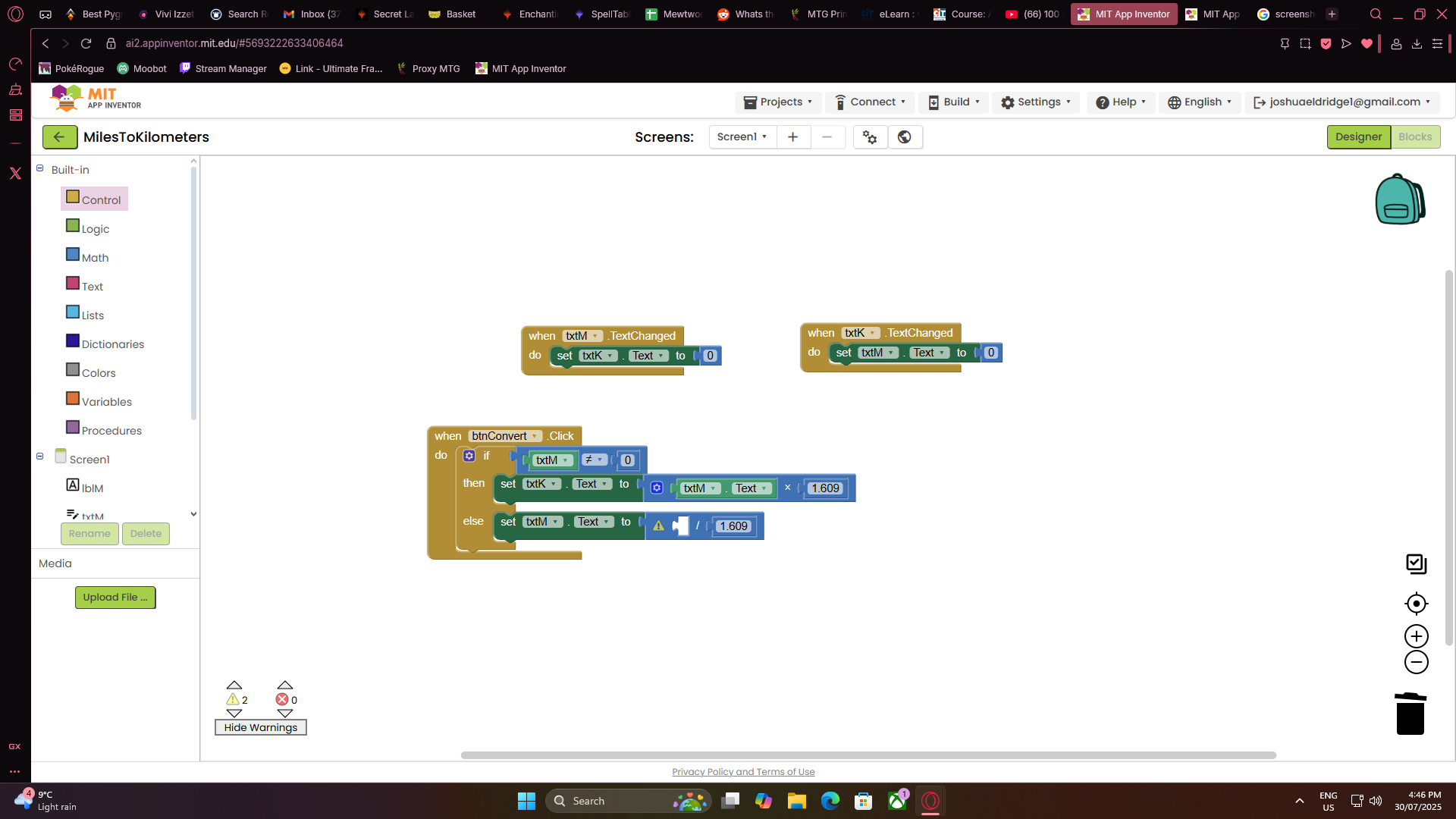Image resolution: width=1456 pixels, height=819 pixels.
Task: Zoom out the blocks workspace
Action: click(x=1416, y=662)
